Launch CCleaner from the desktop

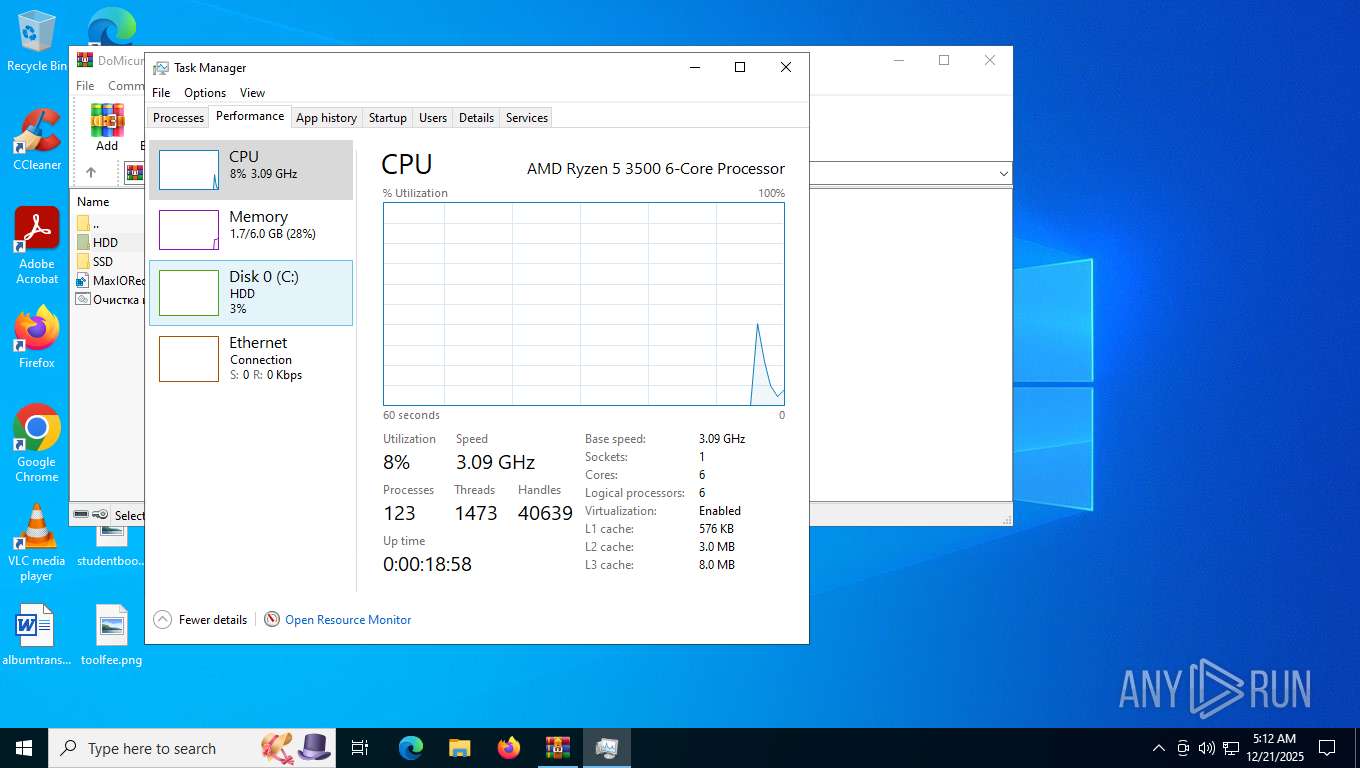[37, 139]
